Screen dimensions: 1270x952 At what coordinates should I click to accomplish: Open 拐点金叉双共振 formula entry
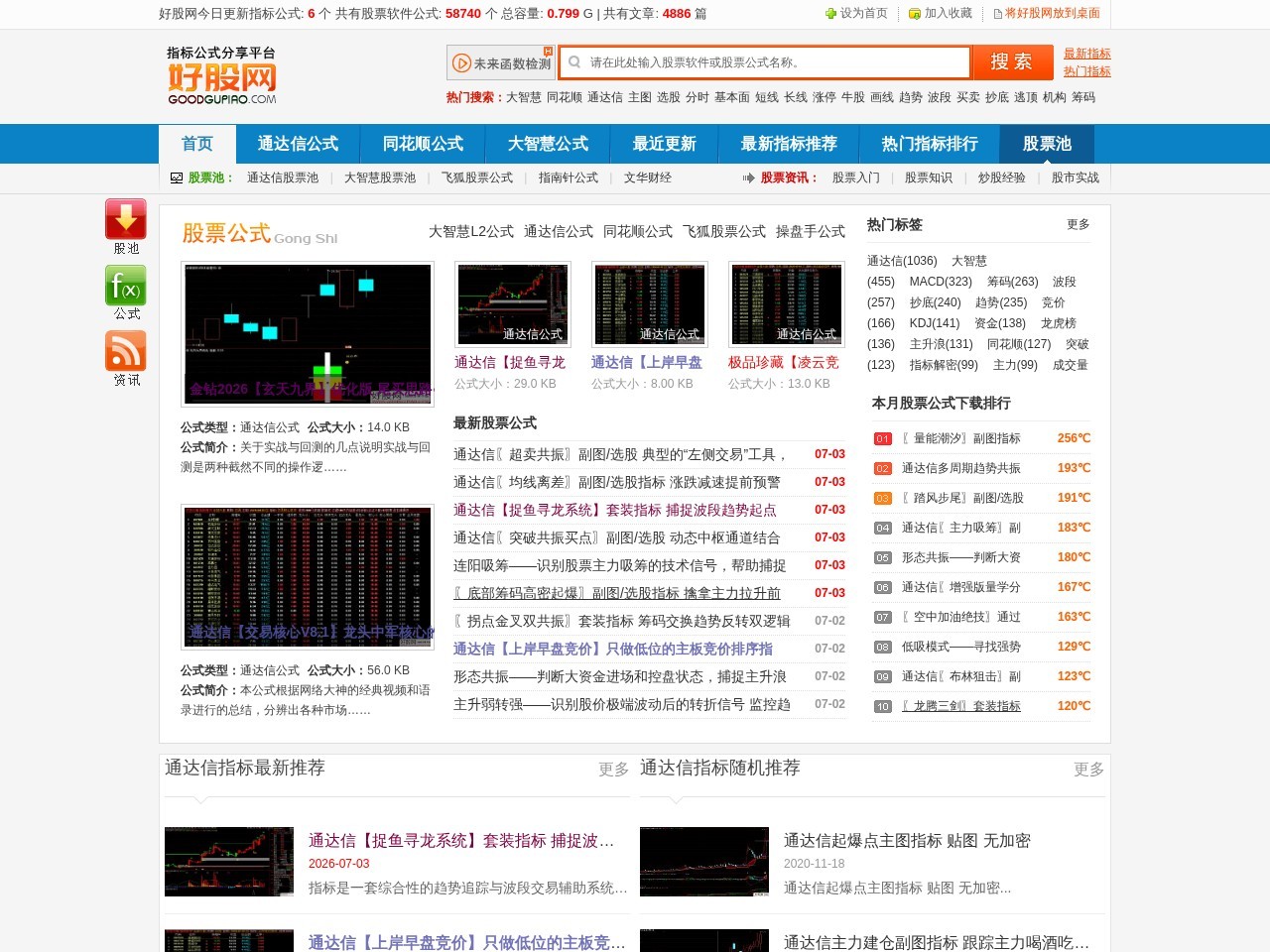[622, 621]
